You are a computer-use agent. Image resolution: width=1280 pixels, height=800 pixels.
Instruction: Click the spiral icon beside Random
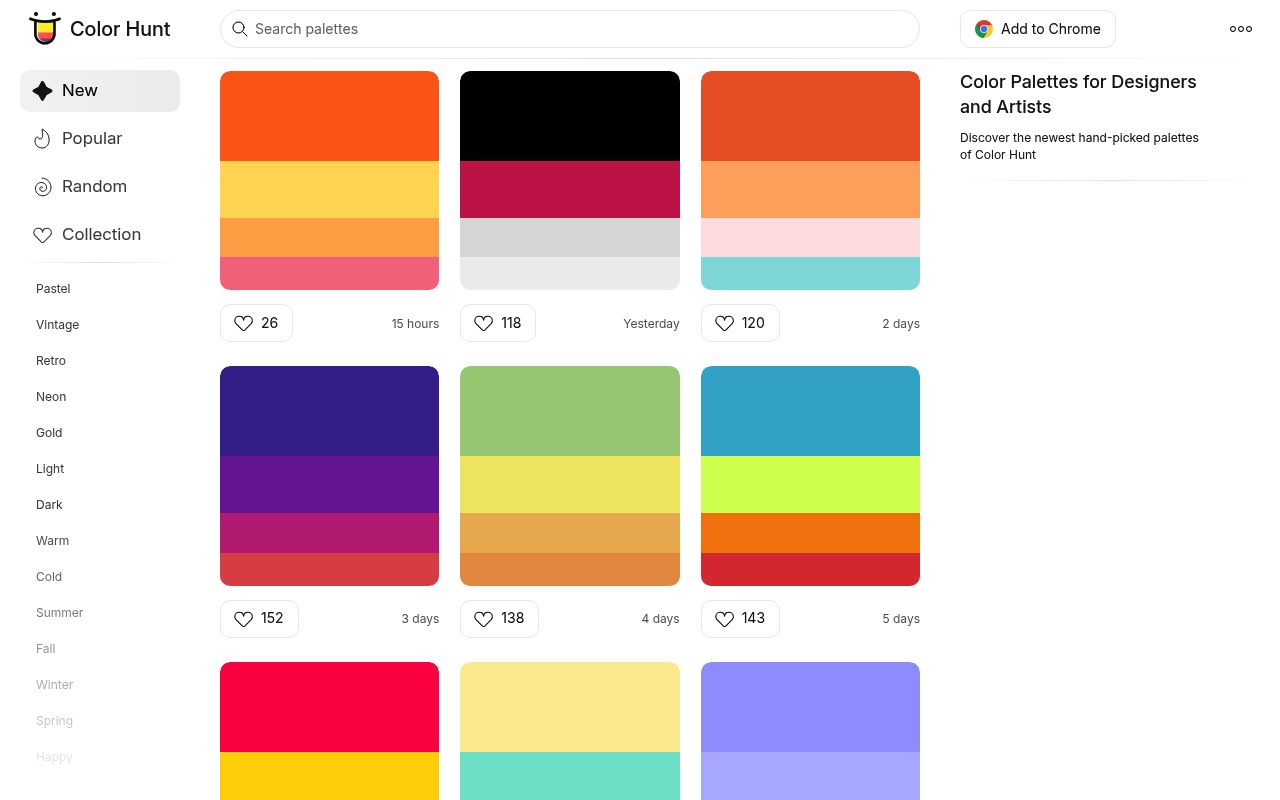pos(42,187)
